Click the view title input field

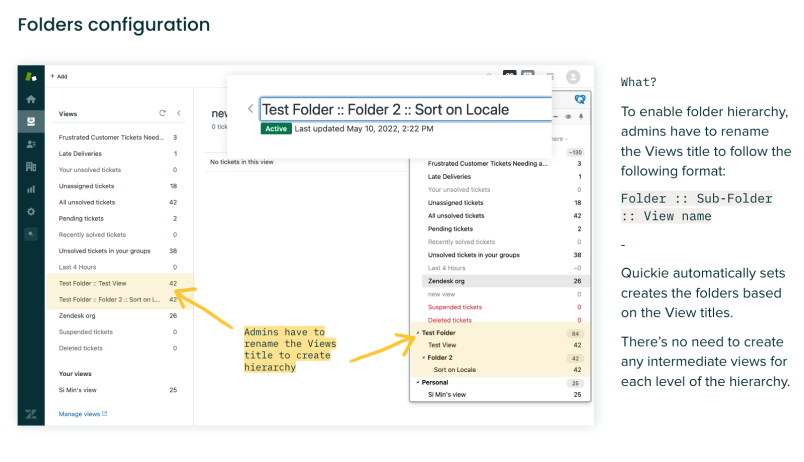coord(405,109)
